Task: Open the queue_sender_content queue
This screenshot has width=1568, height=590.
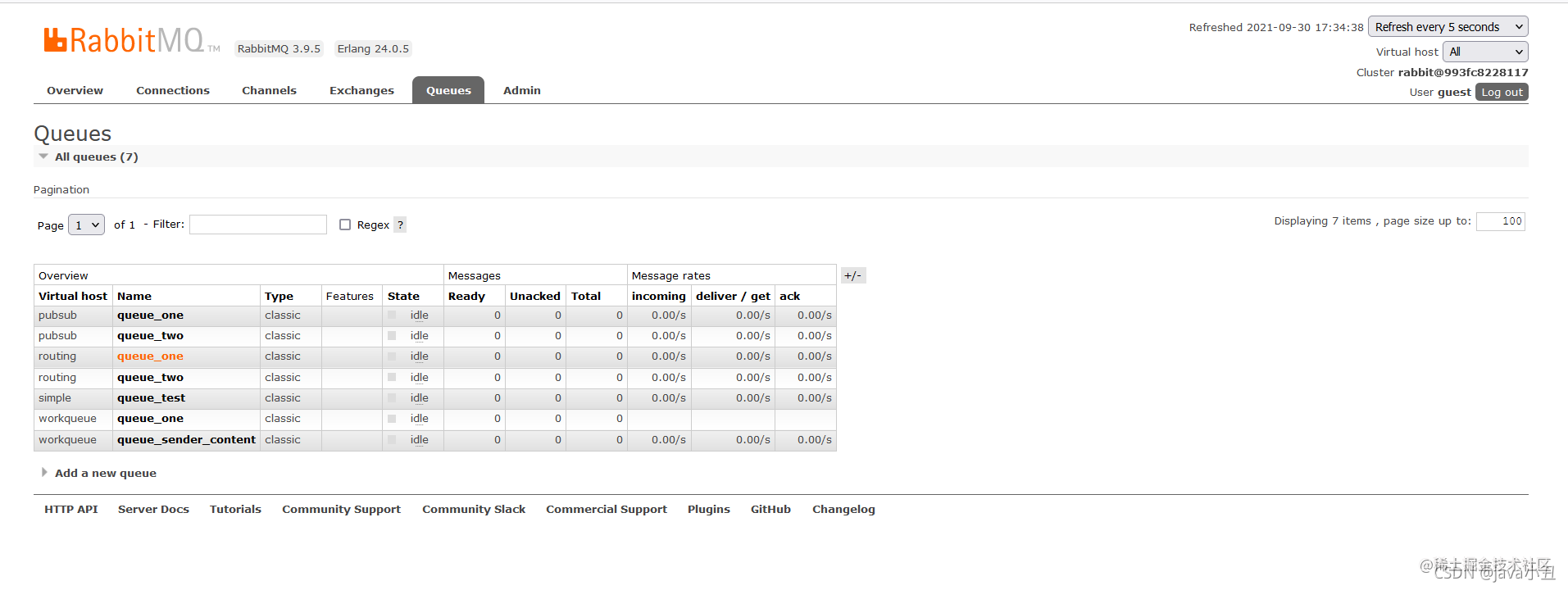Action: (186, 440)
